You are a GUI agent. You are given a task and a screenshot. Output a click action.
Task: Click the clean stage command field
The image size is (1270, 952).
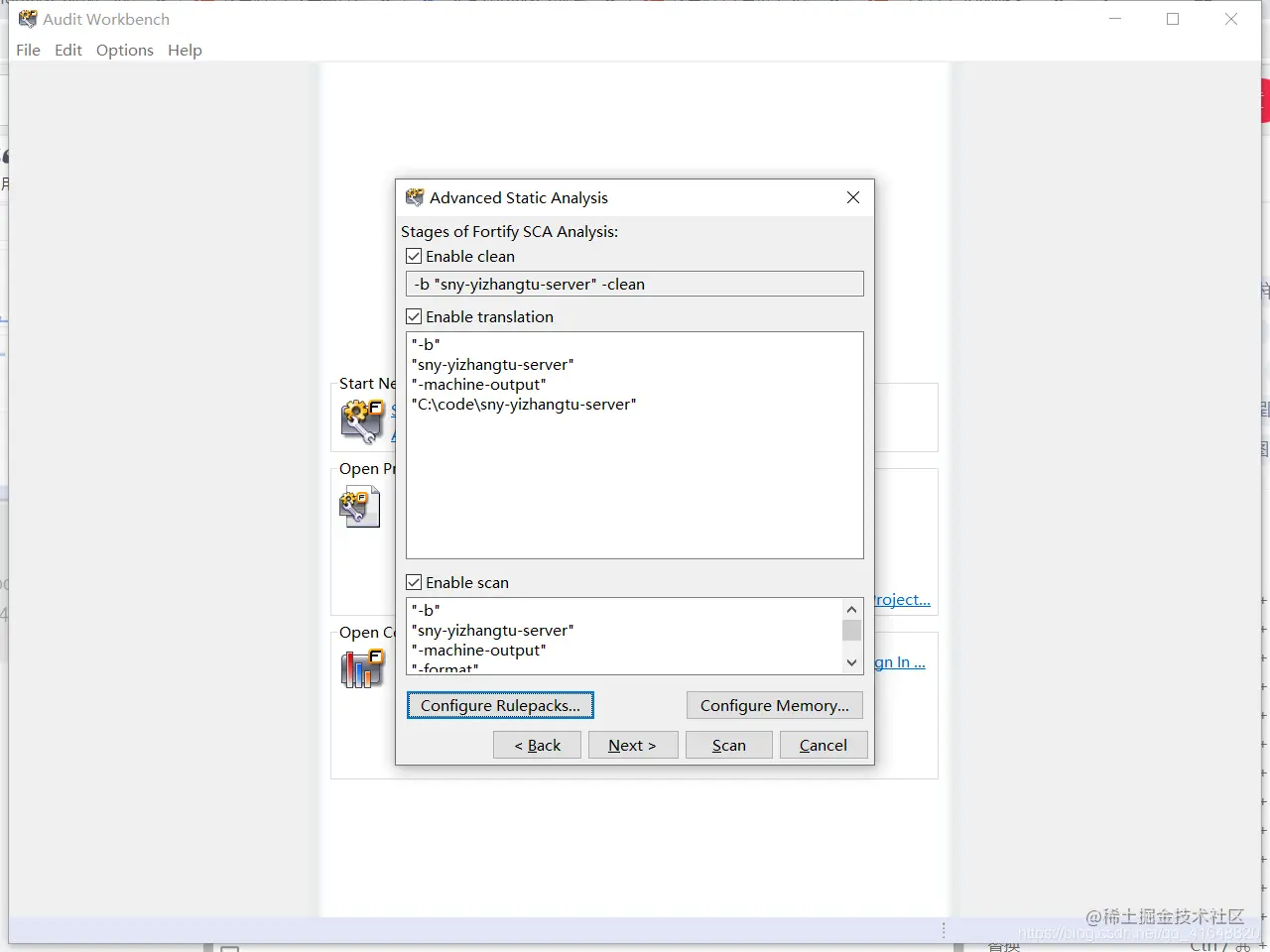[635, 284]
